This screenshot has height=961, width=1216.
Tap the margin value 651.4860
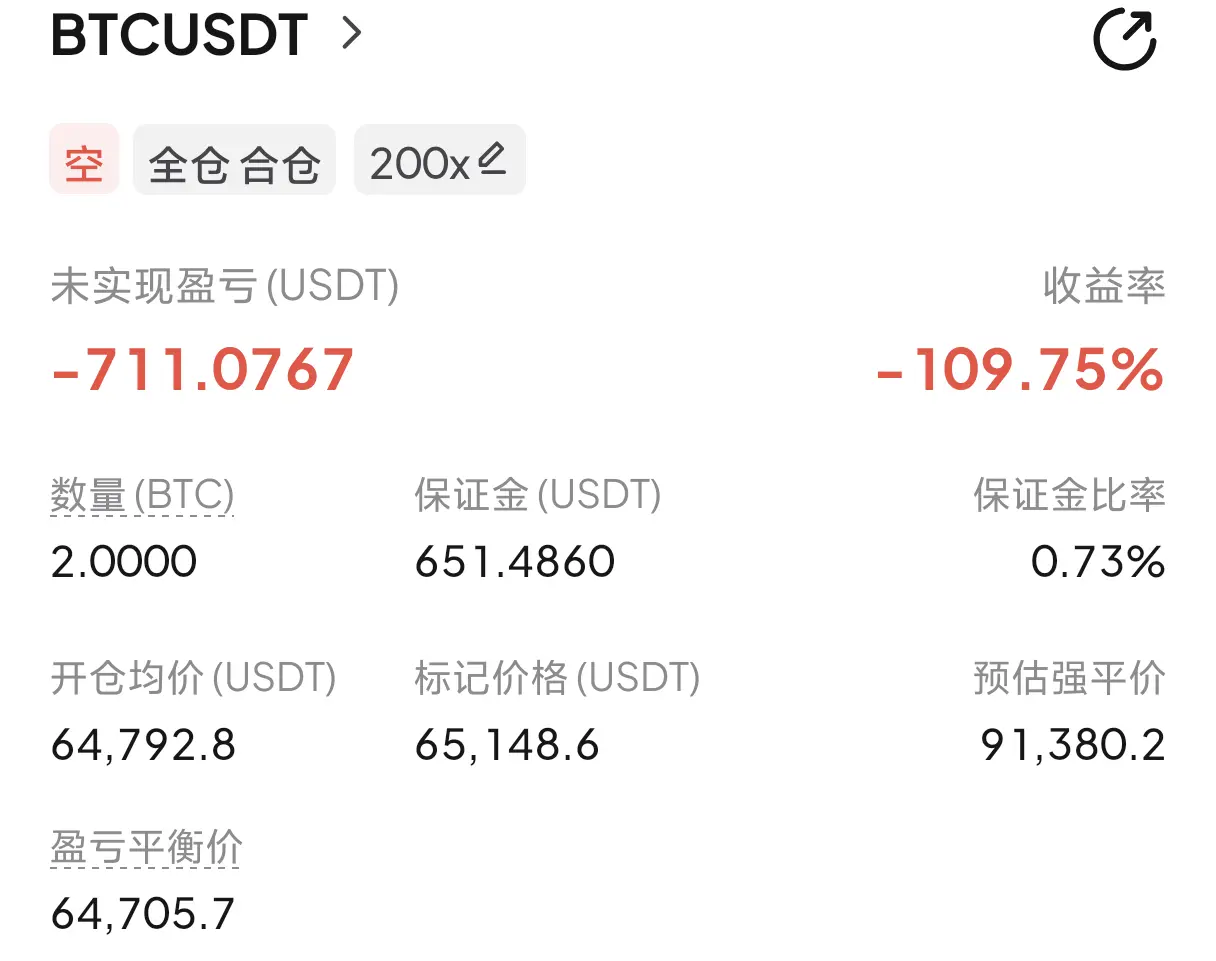(x=515, y=562)
